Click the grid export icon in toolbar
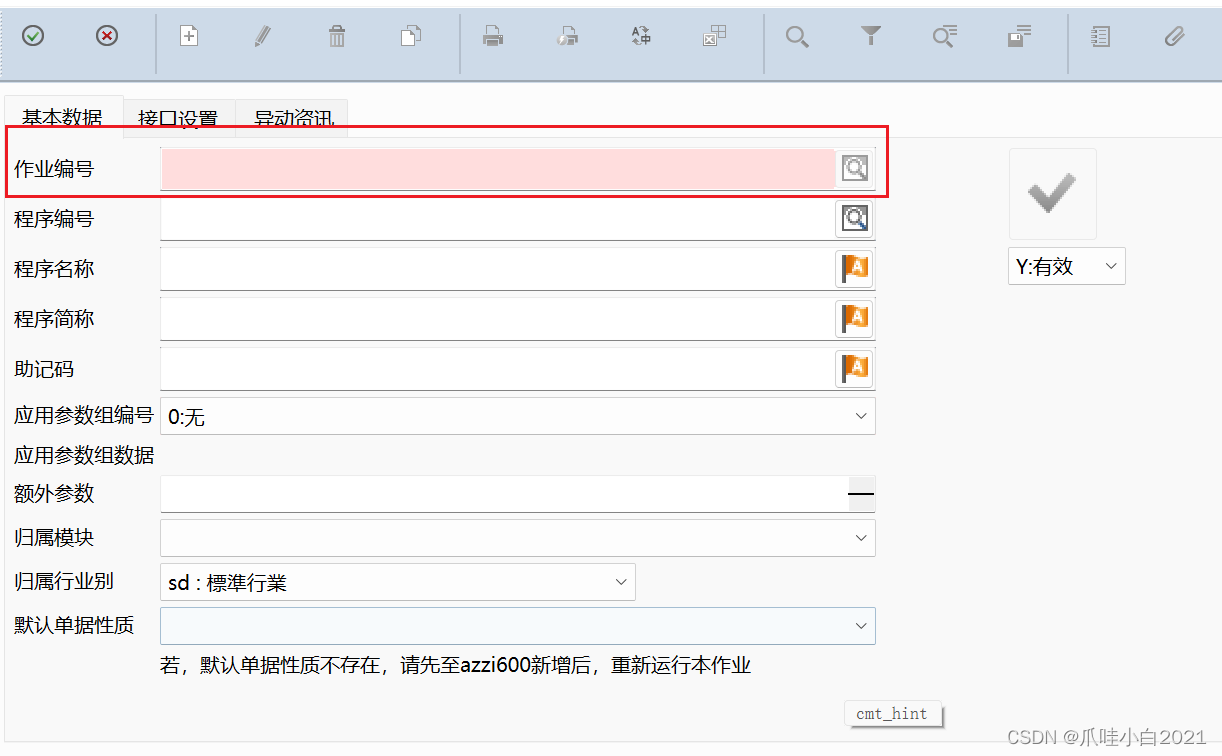 coord(715,37)
